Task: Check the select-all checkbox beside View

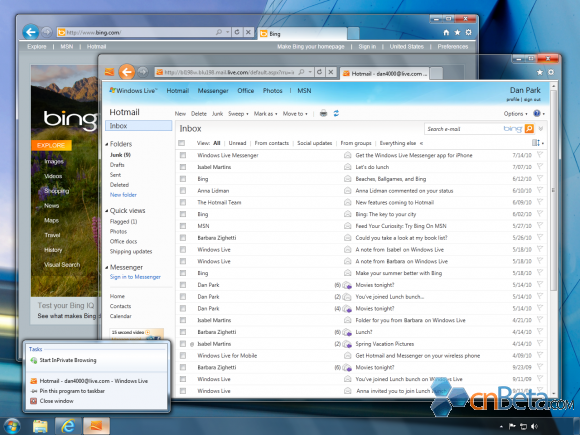Action: (181, 143)
